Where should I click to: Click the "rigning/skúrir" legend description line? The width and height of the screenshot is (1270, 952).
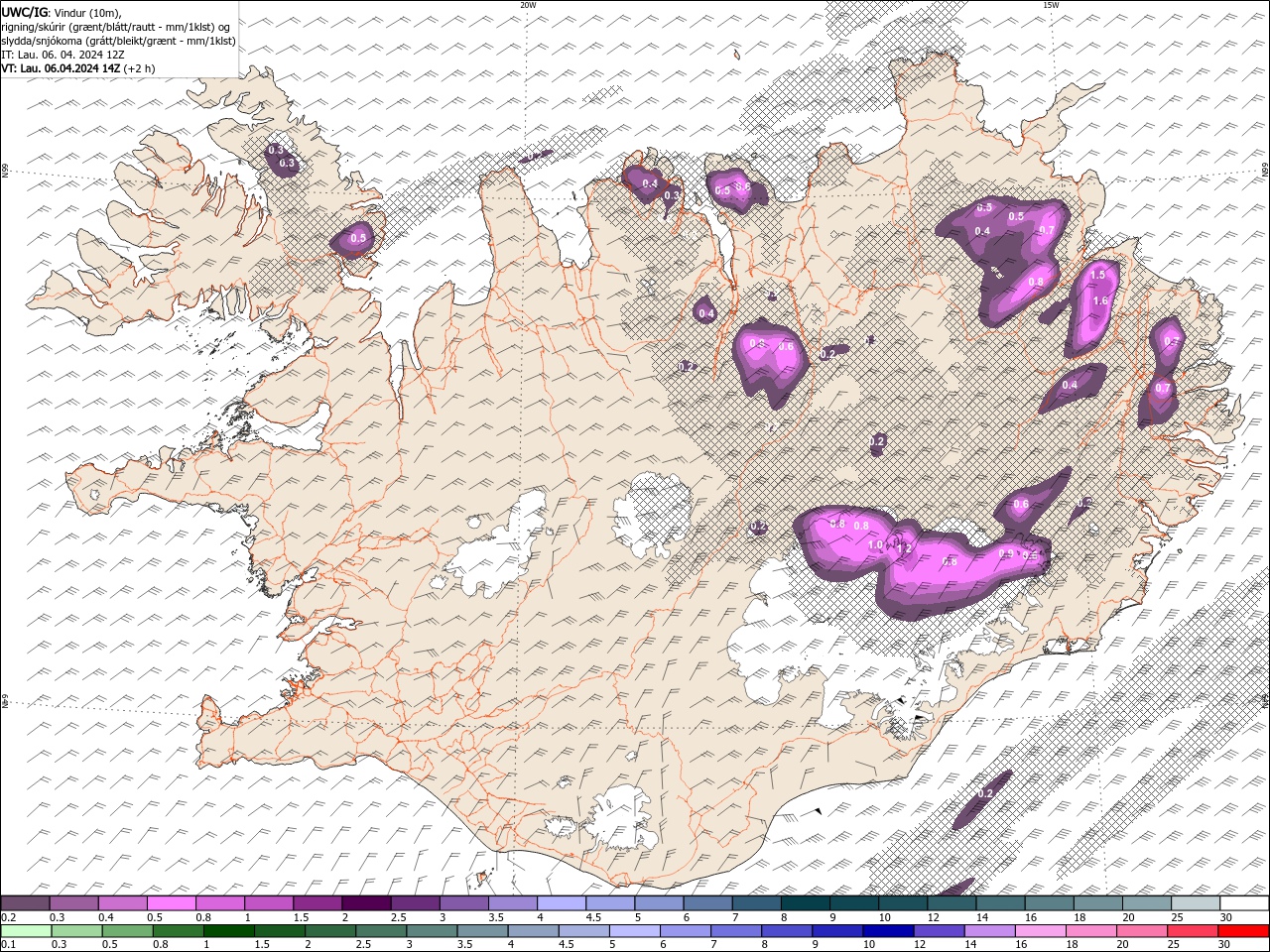click(x=116, y=27)
